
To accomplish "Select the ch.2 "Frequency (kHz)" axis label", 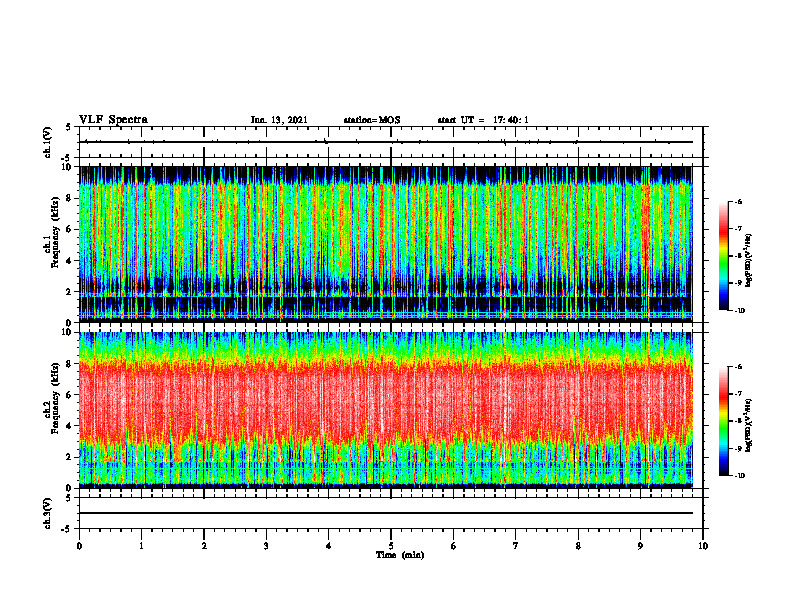I will tap(55, 398).
